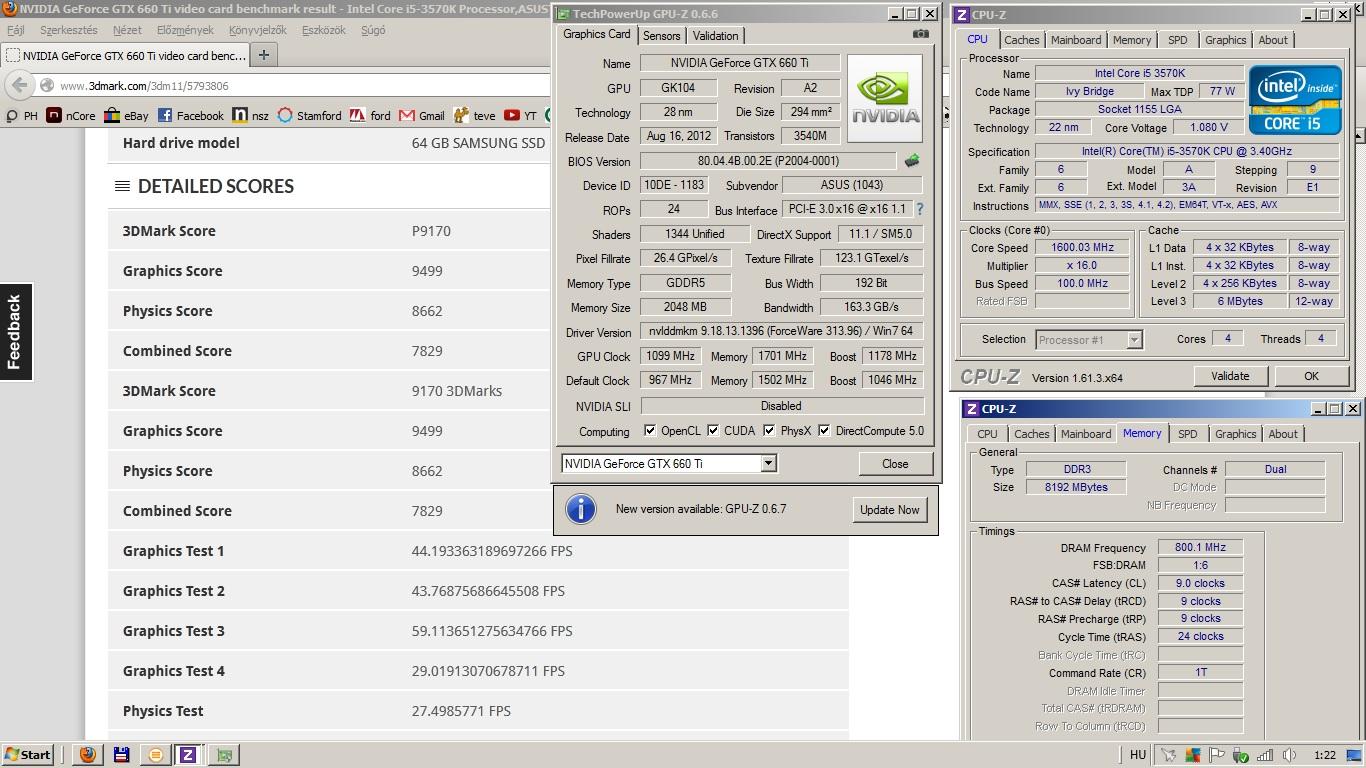Click the GPU-Z screenshot camera icon
This screenshot has height=768, width=1366.
click(920, 34)
